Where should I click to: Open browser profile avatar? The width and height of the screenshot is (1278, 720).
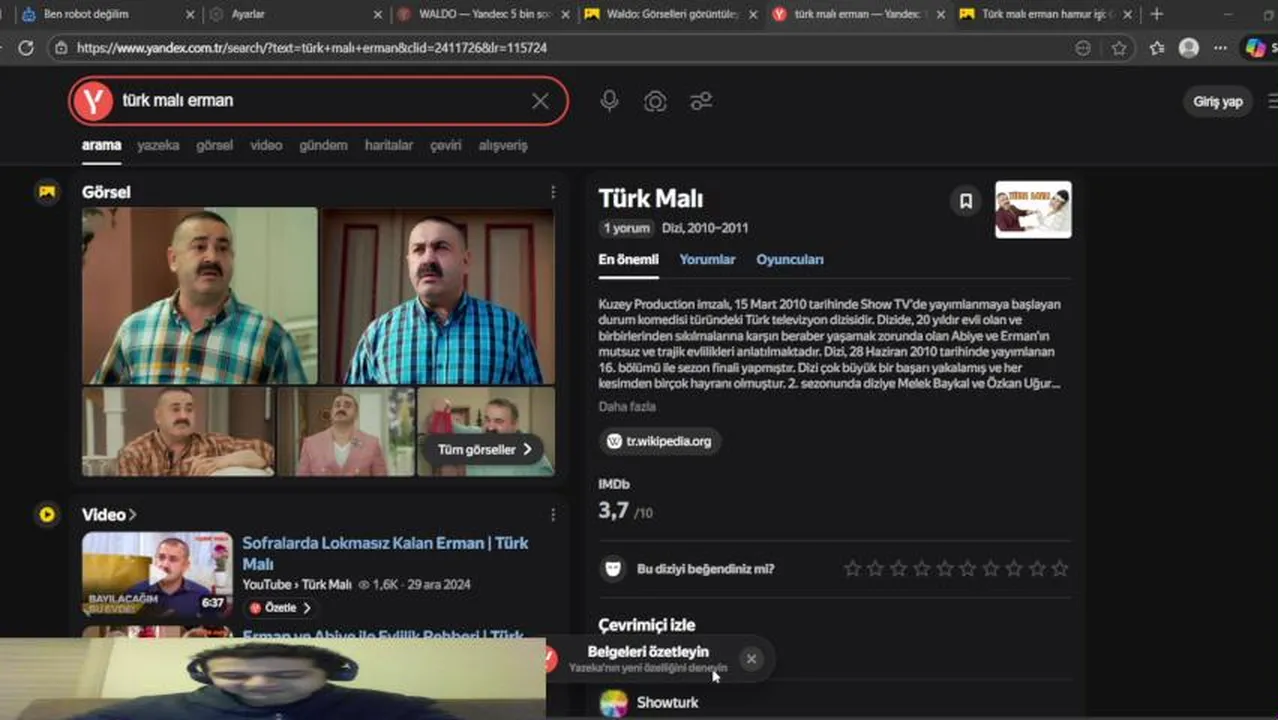pyautogui.click(x=1188, y=48)
